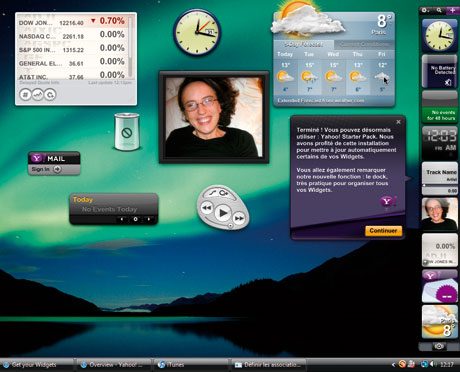Click rewind on iTunes remote widget
The width and height of the screenshot is (460, 372).
(207, 208)
